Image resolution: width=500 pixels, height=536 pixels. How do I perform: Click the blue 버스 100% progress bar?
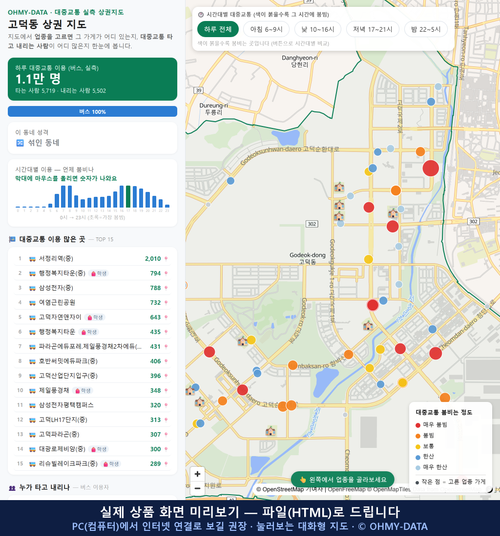pyautogui.click(x=92, y=112)
